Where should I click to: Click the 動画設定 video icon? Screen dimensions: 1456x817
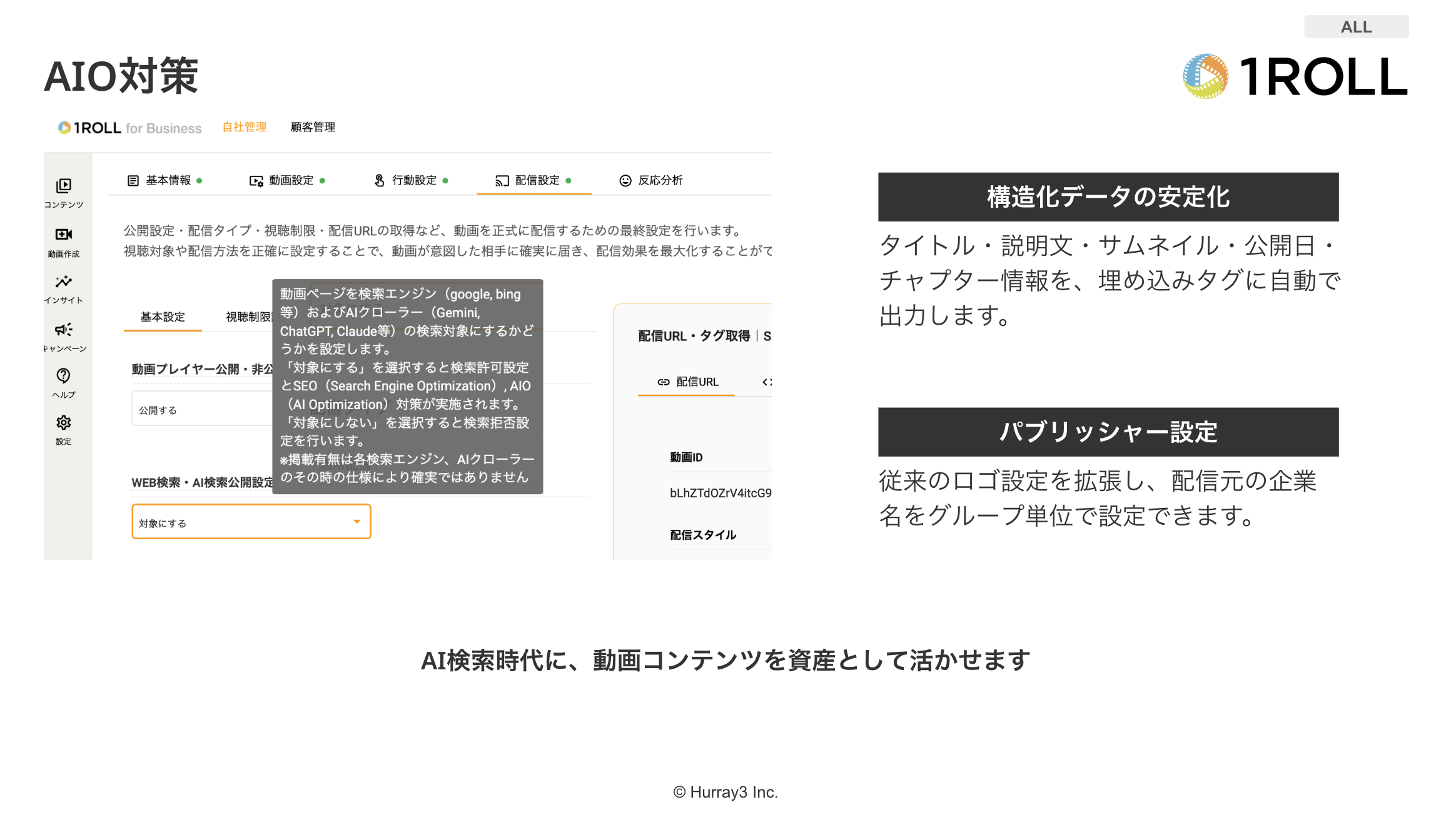(x=256, y=181)
